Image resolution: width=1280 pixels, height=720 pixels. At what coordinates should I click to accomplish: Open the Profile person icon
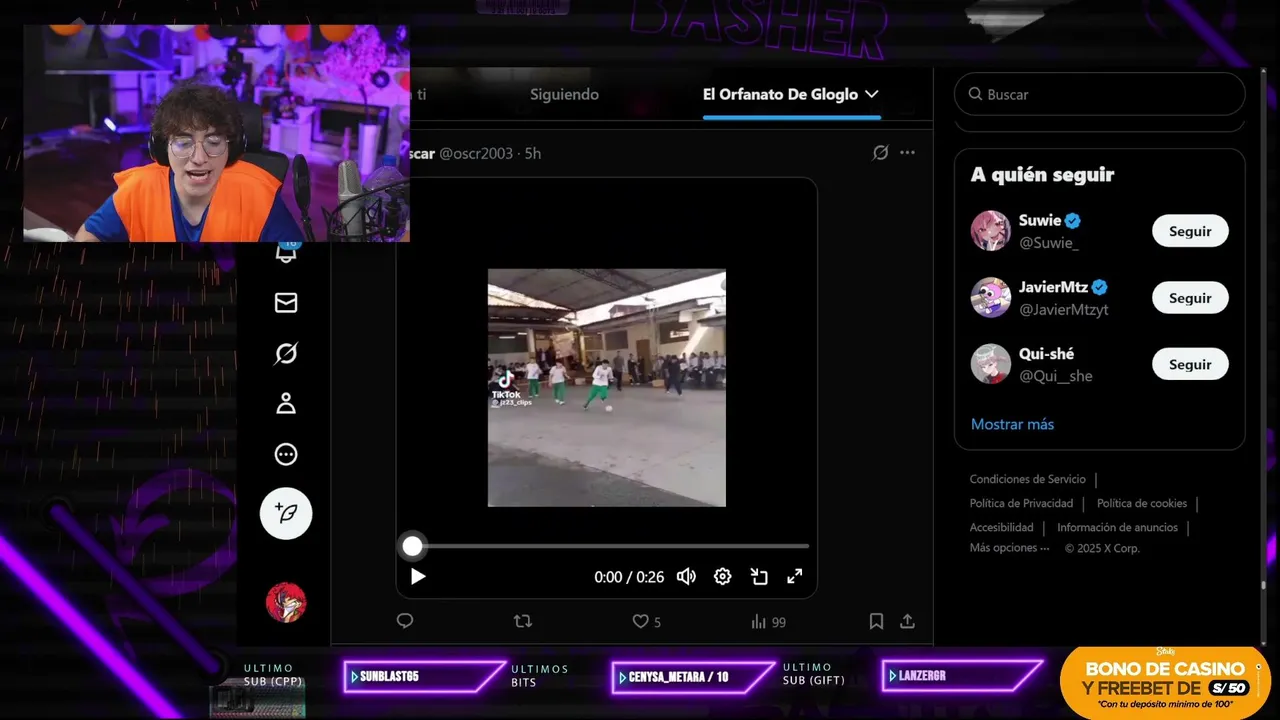[x=286, y=403]
